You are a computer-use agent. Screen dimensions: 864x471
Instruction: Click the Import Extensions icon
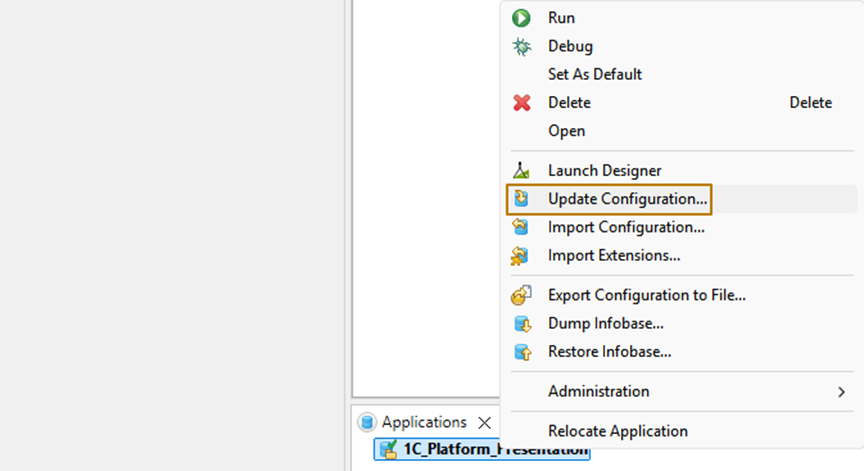click(521, 255)
